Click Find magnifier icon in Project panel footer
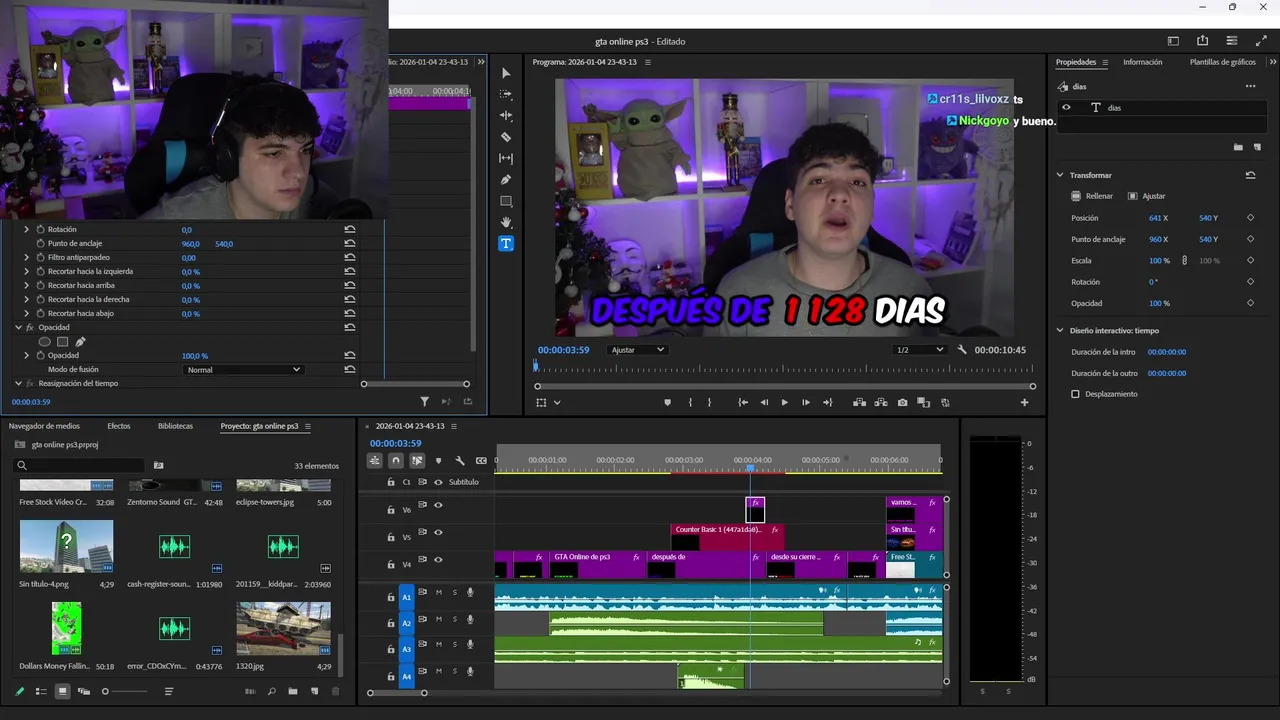Image resolution: width=1280 pixels, height=720 pixels. (x=272, y=691)
